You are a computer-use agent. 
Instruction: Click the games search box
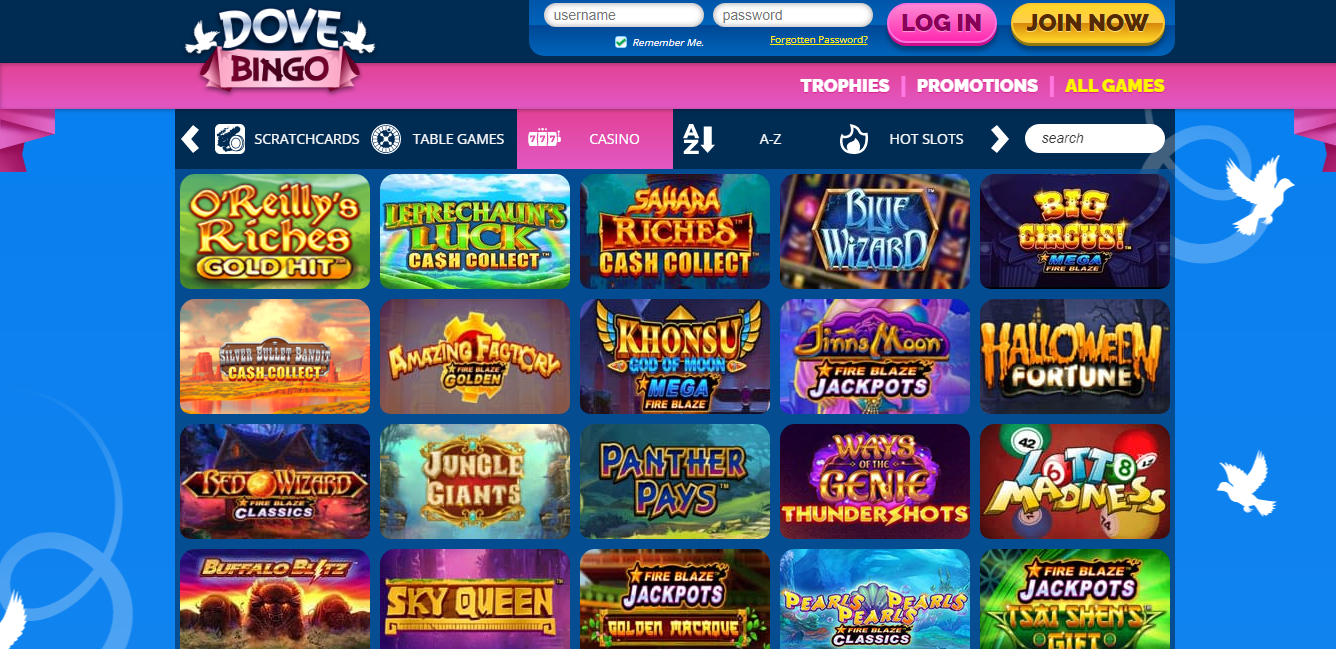click(x=1095, y=139)
